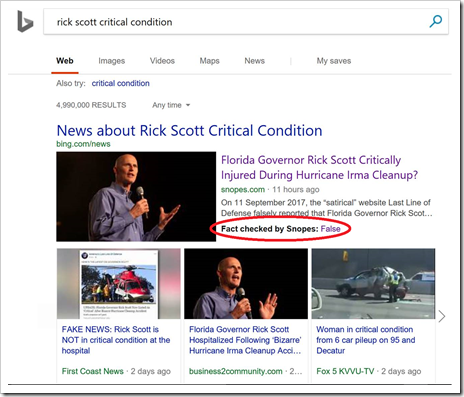Click the Fox 5 KVVU-TV source
Image resolution: width=464 pixels, height=397 pixels.
click(x=345, y=371)
